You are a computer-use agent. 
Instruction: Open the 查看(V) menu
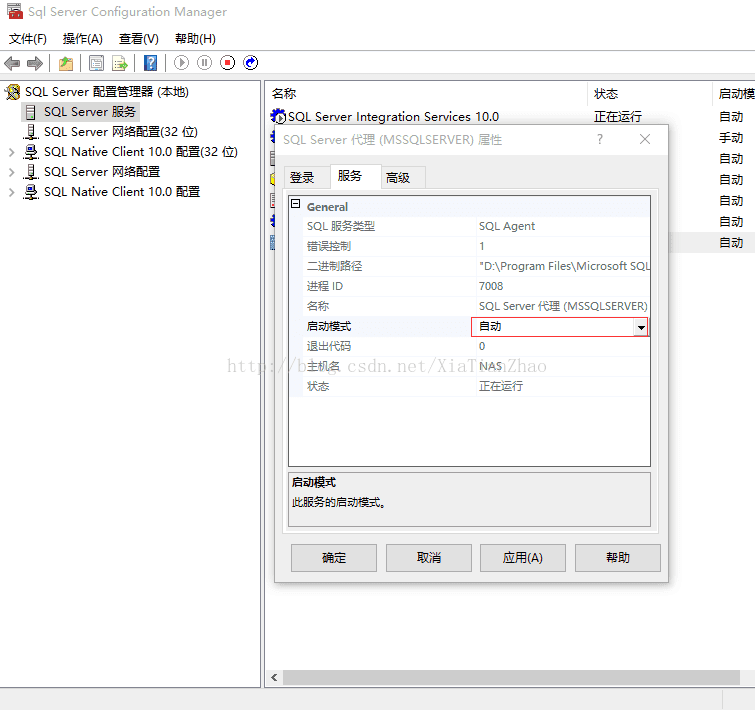pos(139,39)
